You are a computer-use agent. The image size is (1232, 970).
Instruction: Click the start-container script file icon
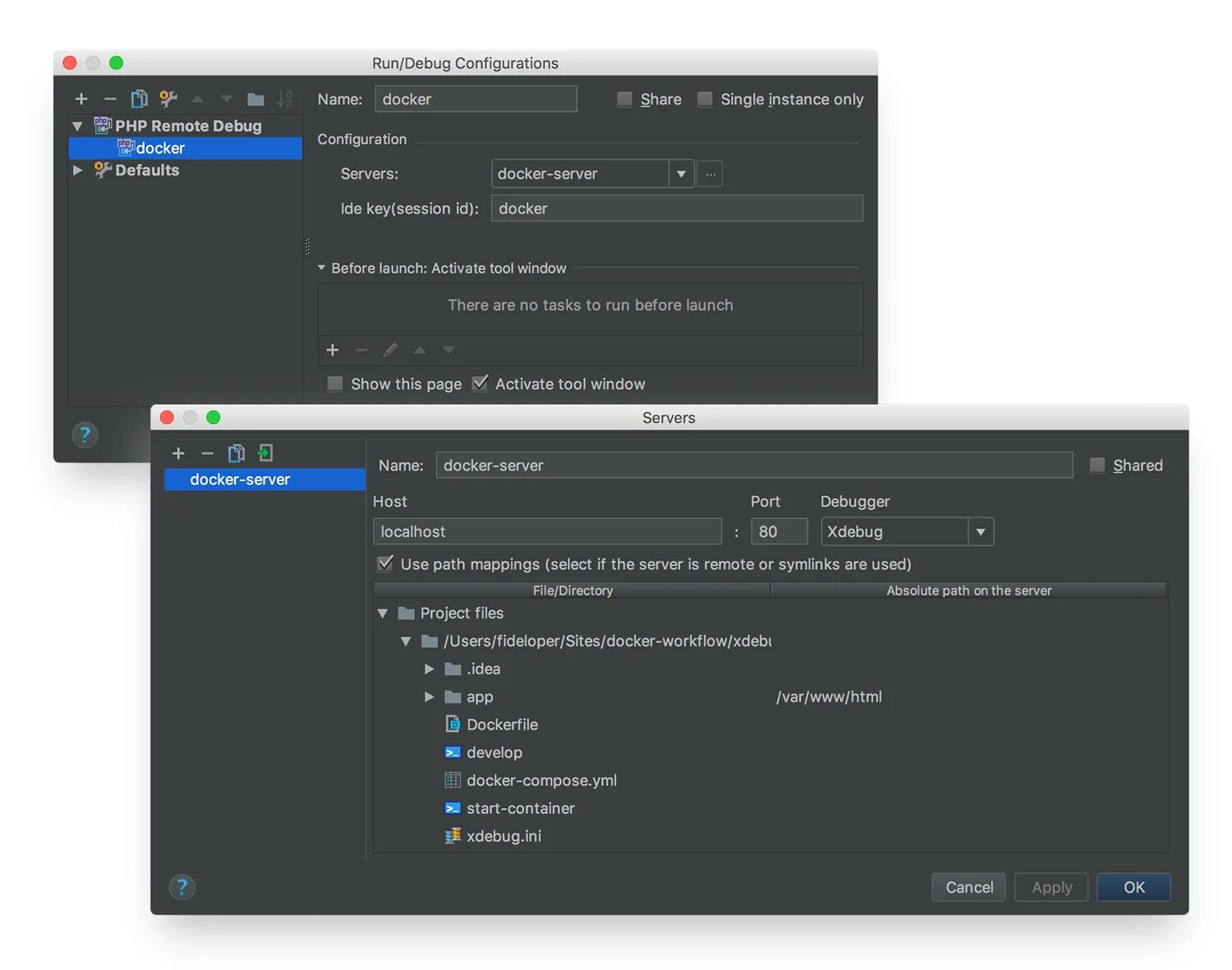tap(453, 808)
